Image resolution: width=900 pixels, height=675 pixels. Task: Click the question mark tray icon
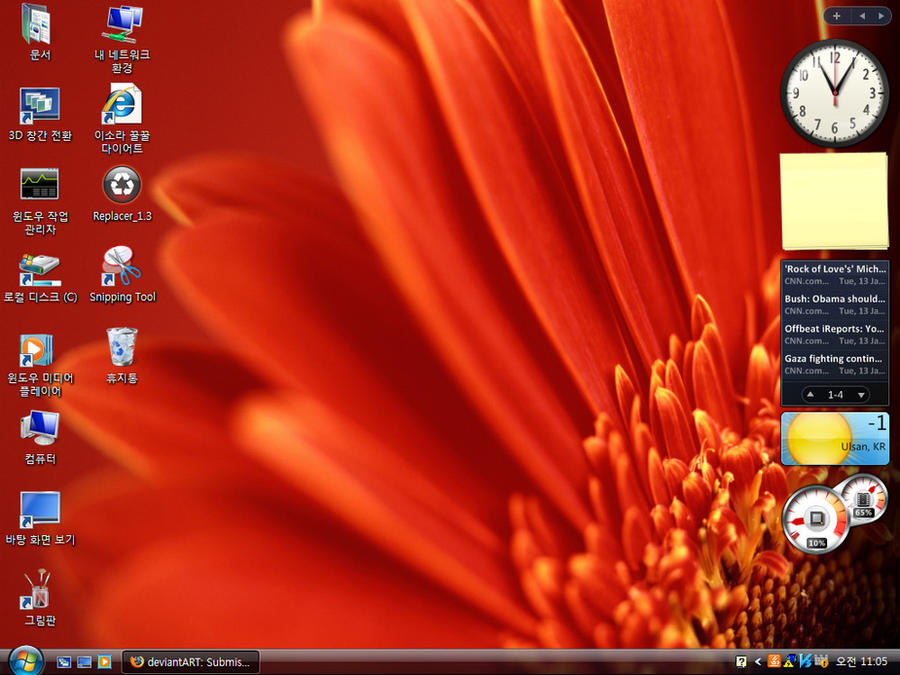tap(741, 662)
